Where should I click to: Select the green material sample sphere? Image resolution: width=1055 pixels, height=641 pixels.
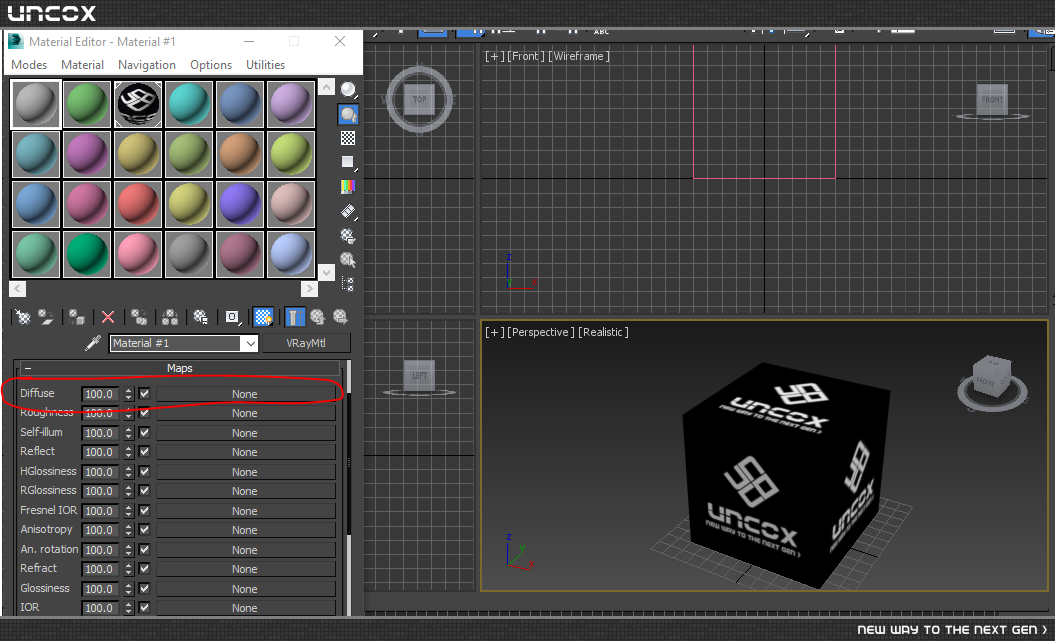[87, 104]
